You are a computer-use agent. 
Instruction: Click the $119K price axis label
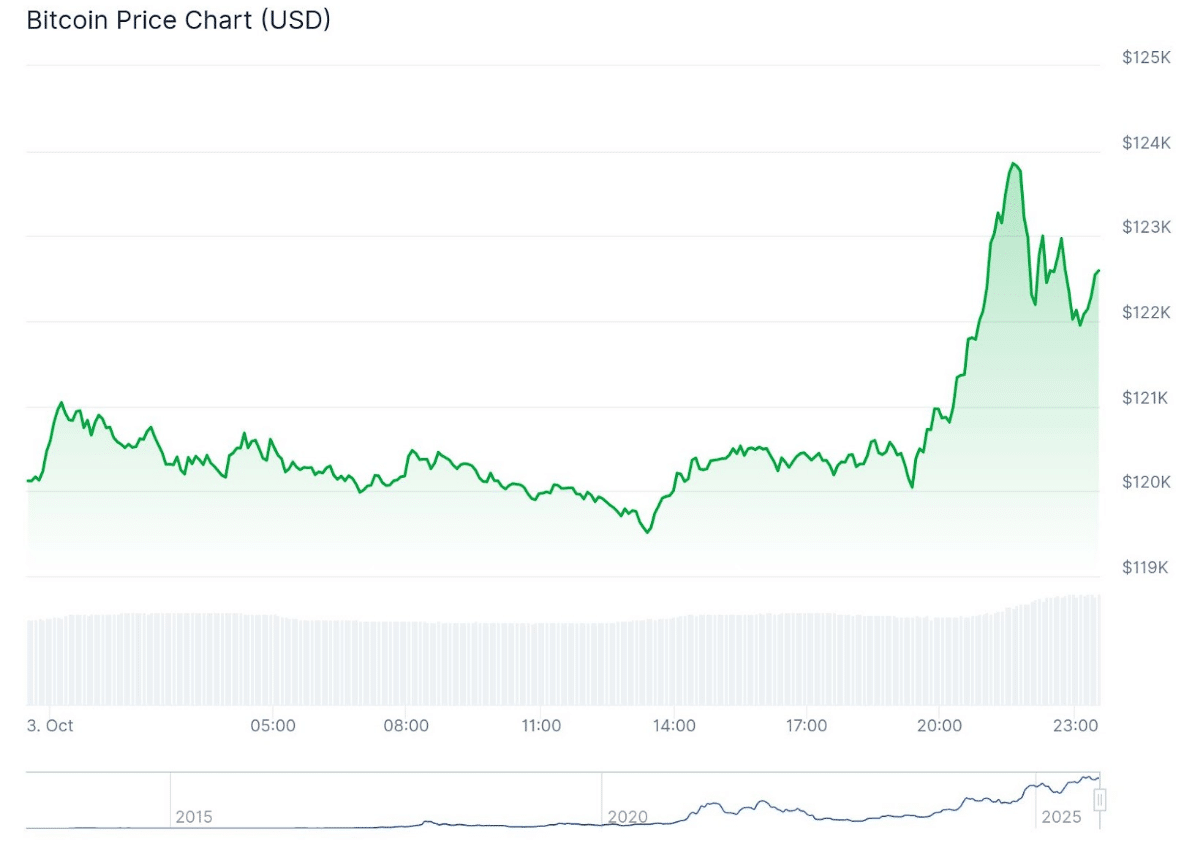coord(1146,568)
